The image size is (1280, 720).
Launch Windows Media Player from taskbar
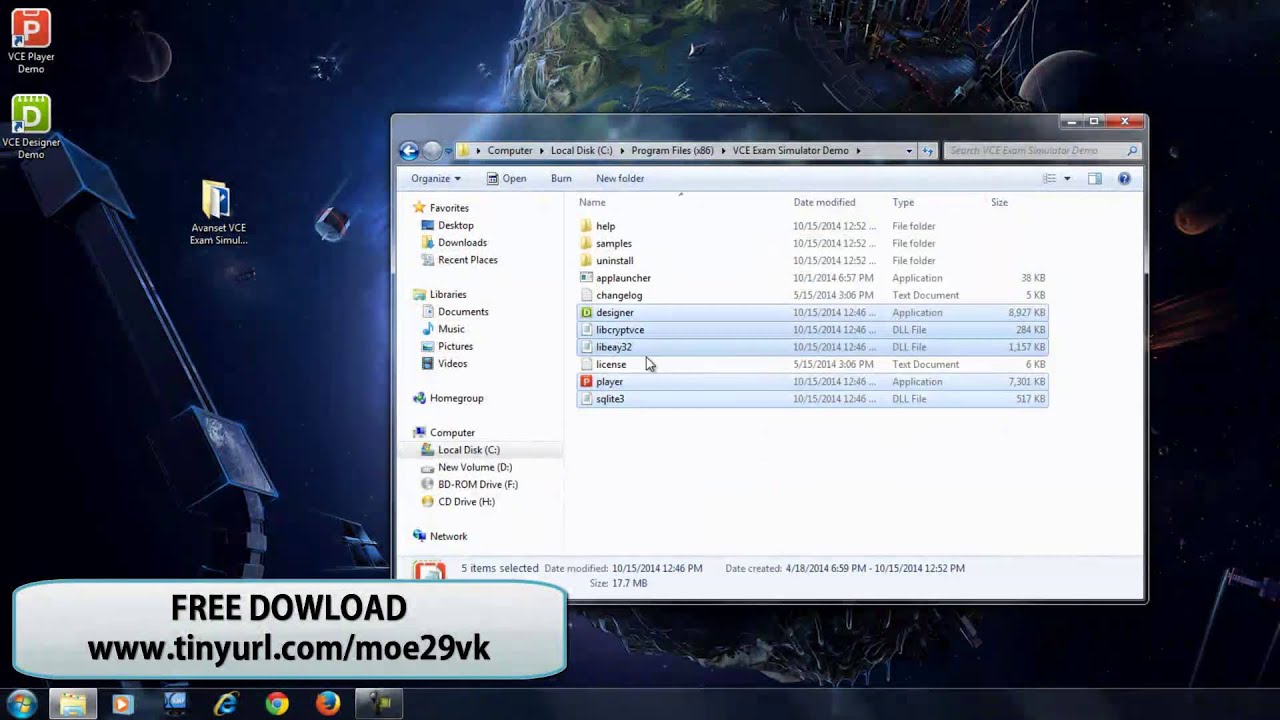pyautogui.click(x=122, y=704)
